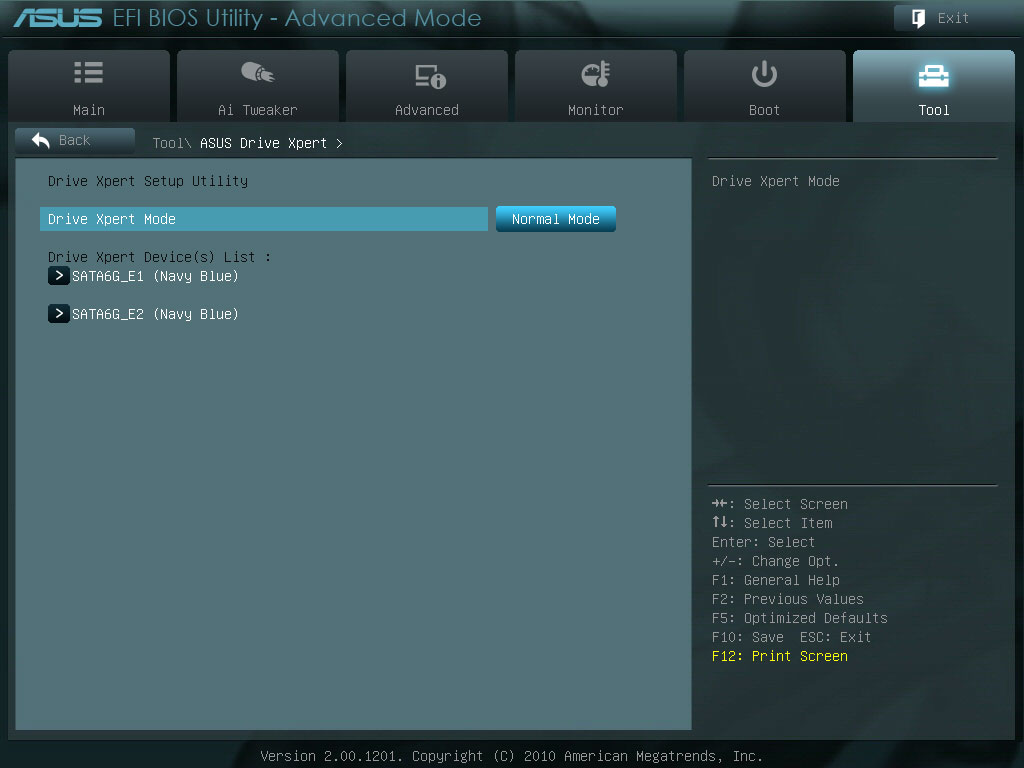This screenshot has height=768, width=1024.
Task: Select the Boot tab
Action: [765, 86]
